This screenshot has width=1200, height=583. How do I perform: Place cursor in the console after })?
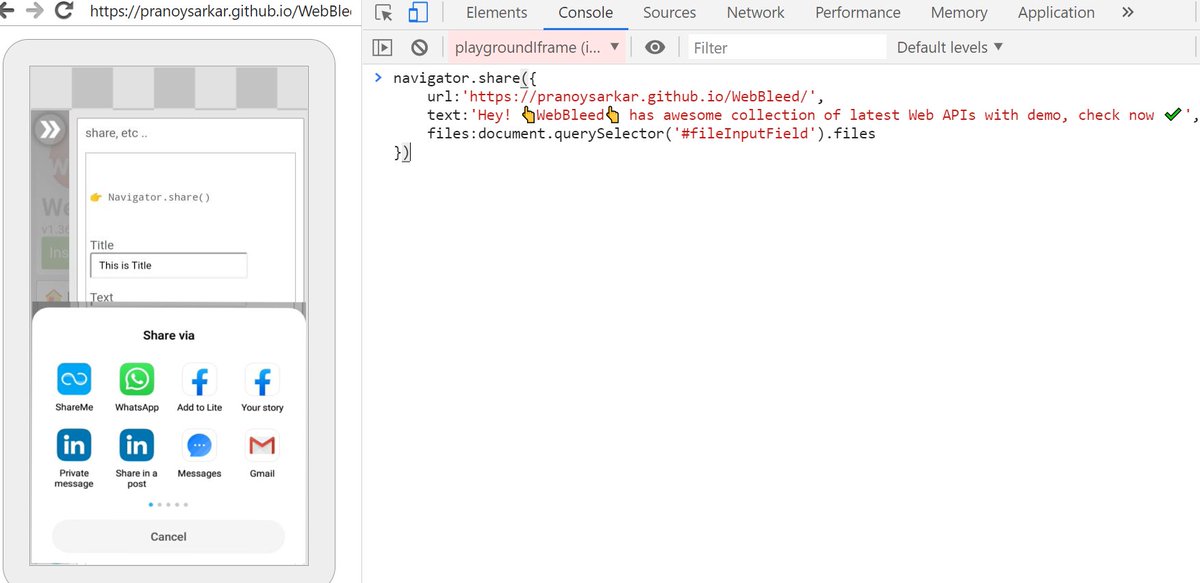pyautogui.click(x=412, y=152)
